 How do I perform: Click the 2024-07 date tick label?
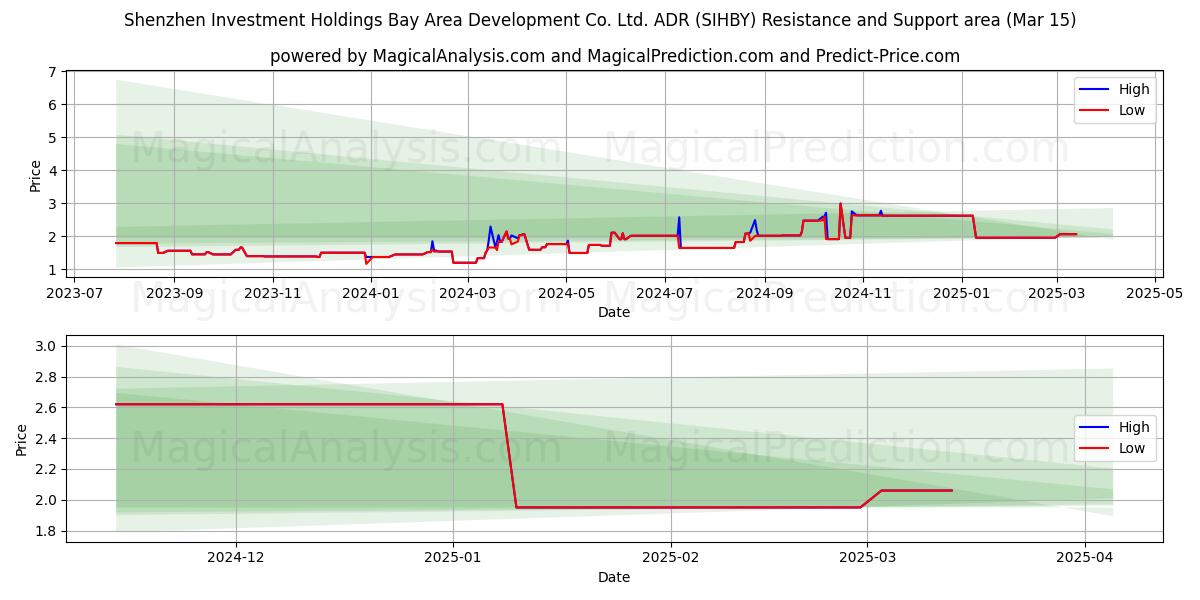(x=665, y=293)
